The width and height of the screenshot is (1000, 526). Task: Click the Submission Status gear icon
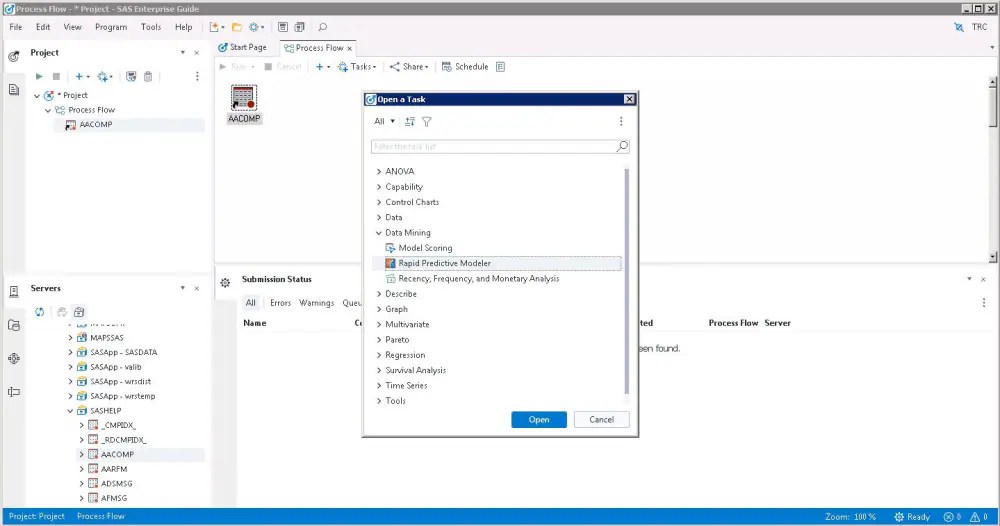coord(225,282)
